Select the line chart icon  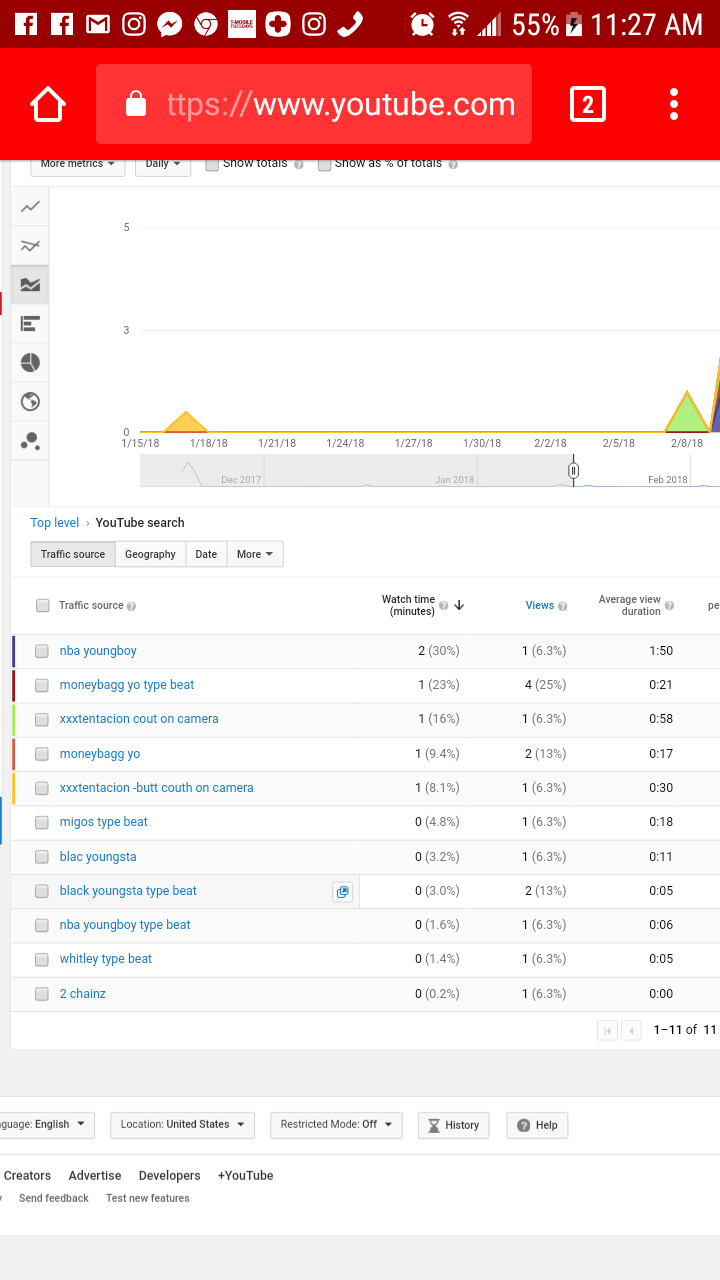pos(30,207)
